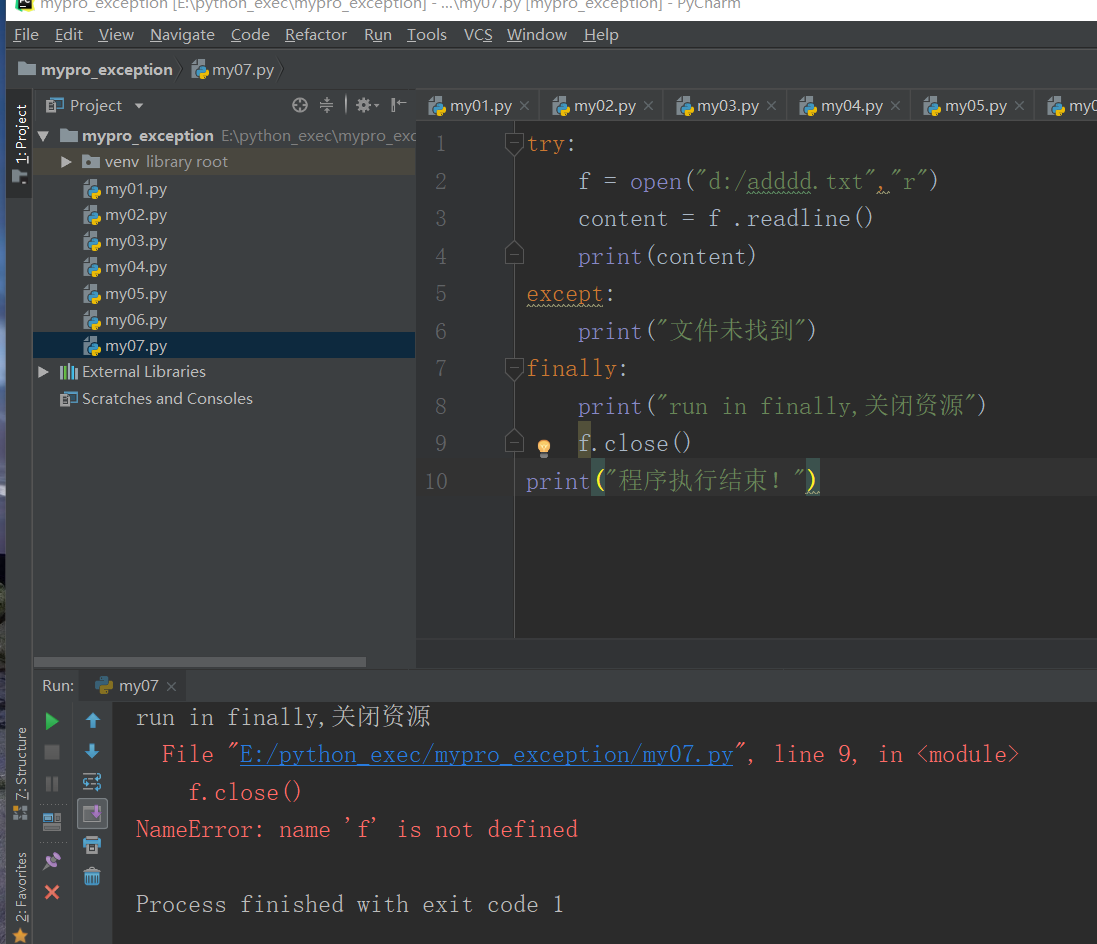Image resolution: width=1097 pixels, height=944 pixels.
Task: Toggle scroll to end of console output
Action: [92, 813]
